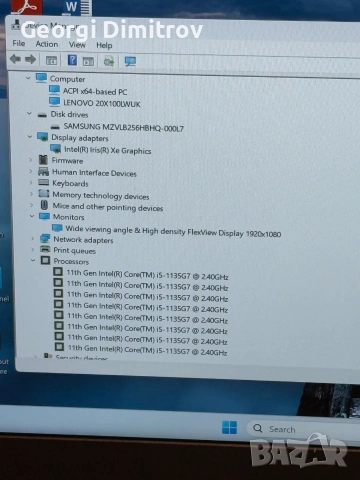360x480 pixels.
Task: Click the Display adapters label
Action: point(80,138)
